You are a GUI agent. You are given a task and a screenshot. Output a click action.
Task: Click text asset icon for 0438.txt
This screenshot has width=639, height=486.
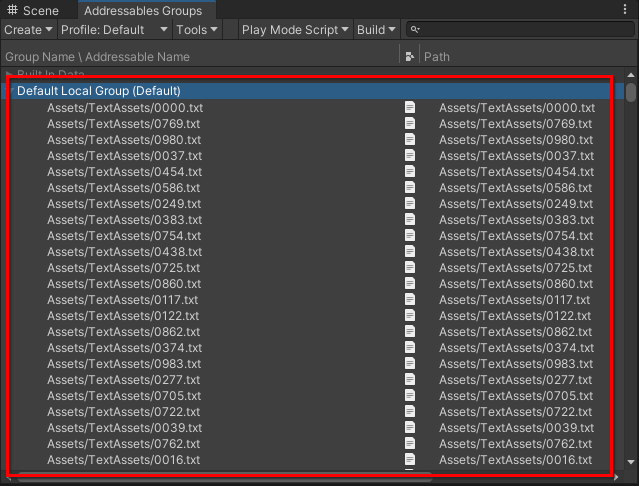[x=410, y=251]
